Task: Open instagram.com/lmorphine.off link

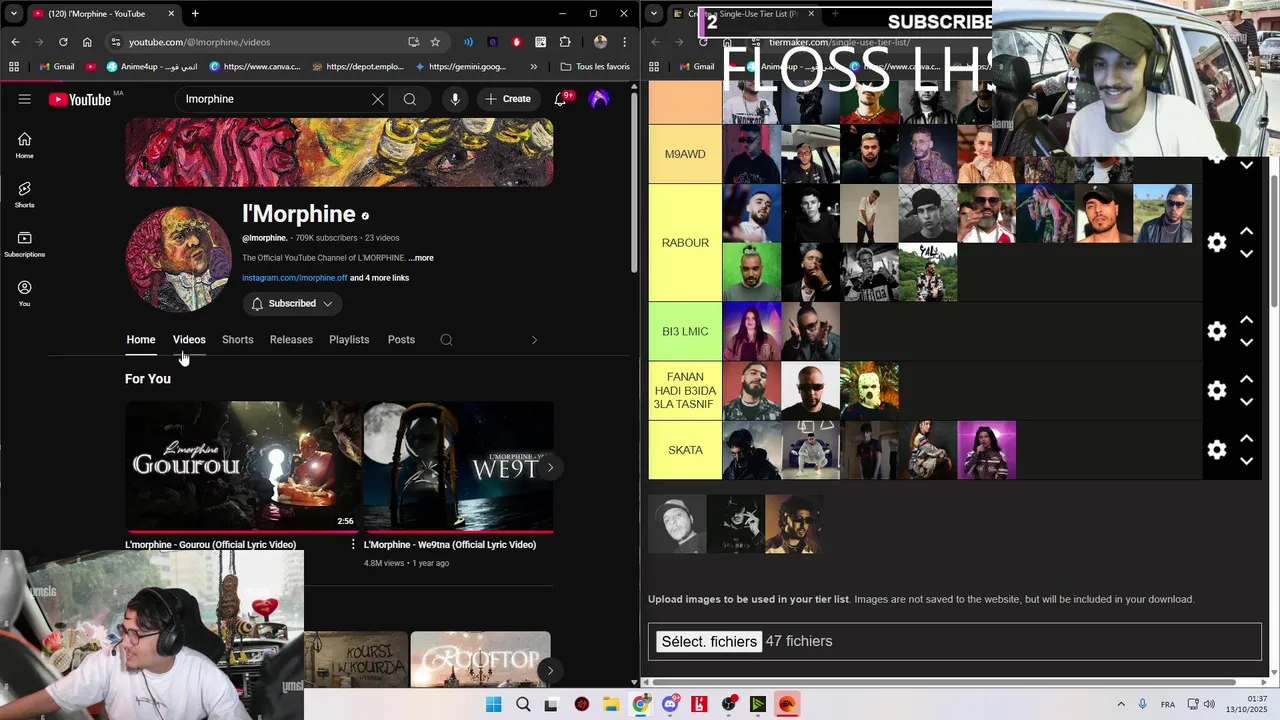Action: [x=295, y=278]
